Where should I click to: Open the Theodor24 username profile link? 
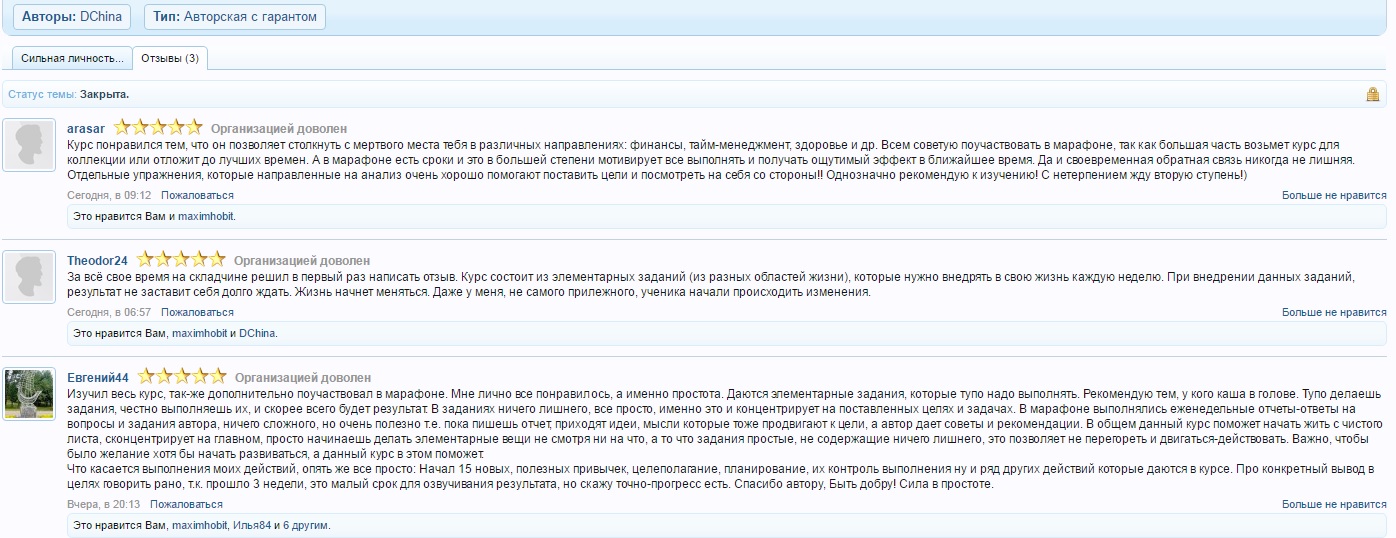[97, 261]
